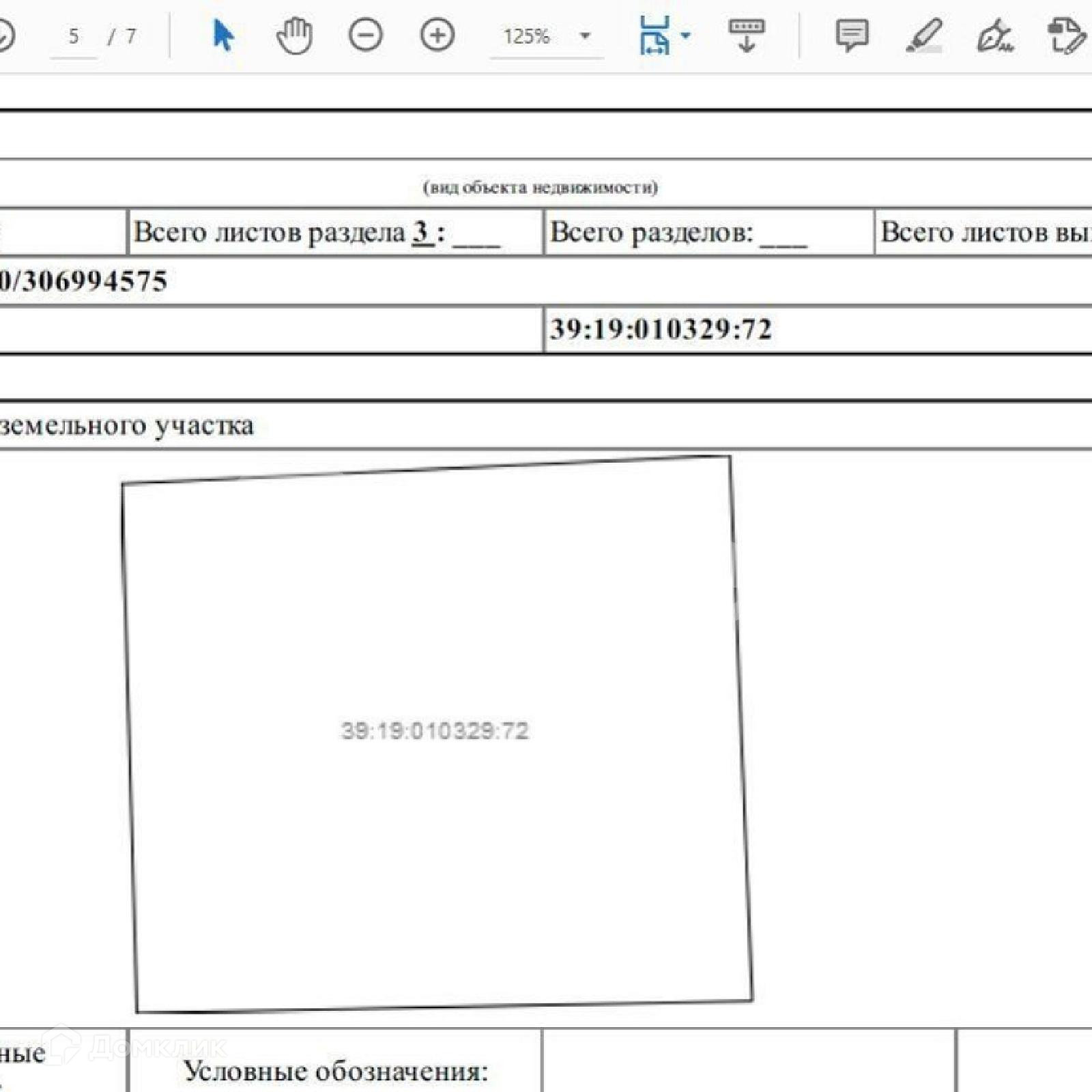Open the fill and sign tool
The width and height of the screenshot is (1092, 1092).
[995, 35]
